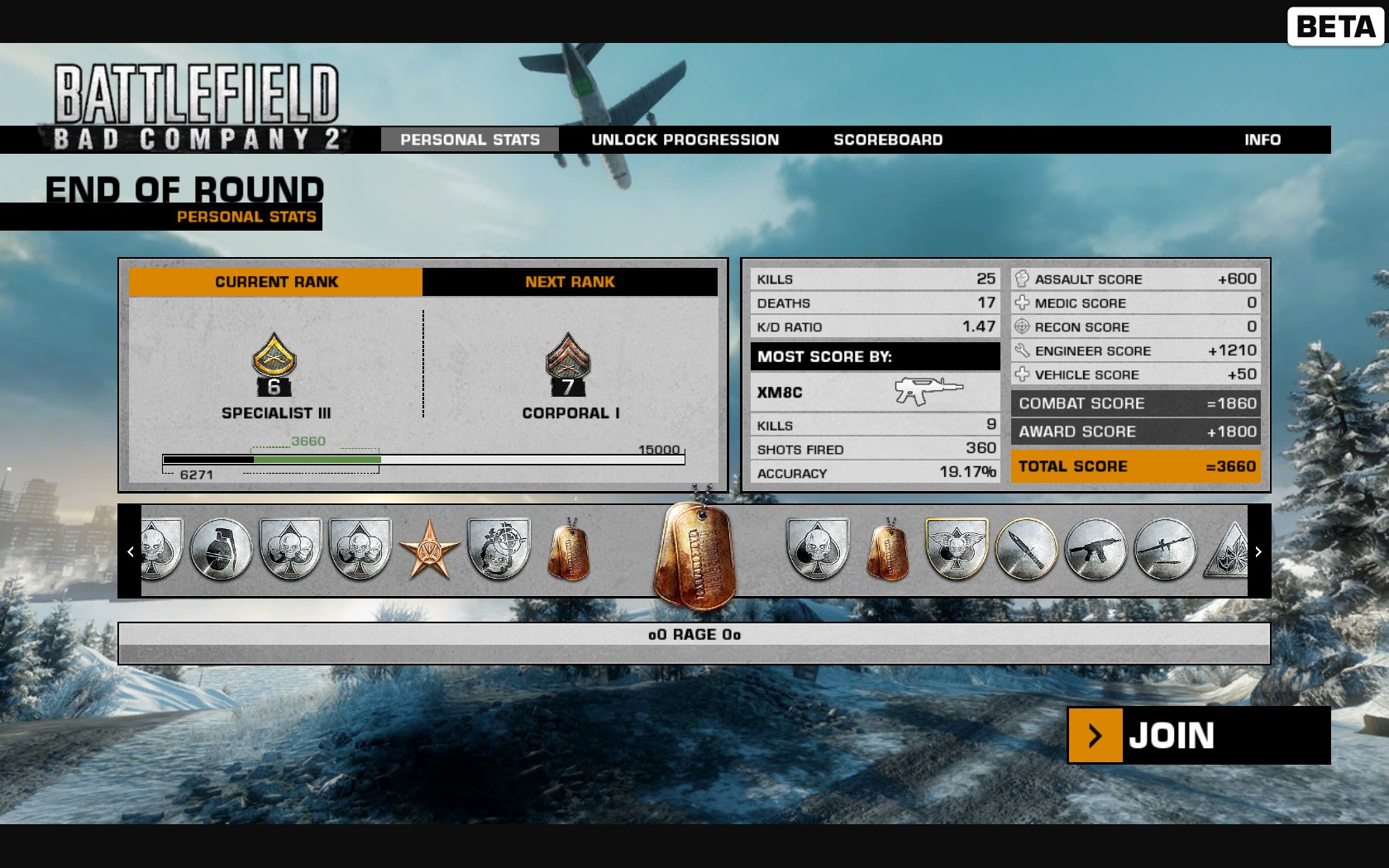The width and height of the screenshot is (1389, 868).
Task: Click the winged skull gold-rimmed badge
Action: tap(957, 550)
